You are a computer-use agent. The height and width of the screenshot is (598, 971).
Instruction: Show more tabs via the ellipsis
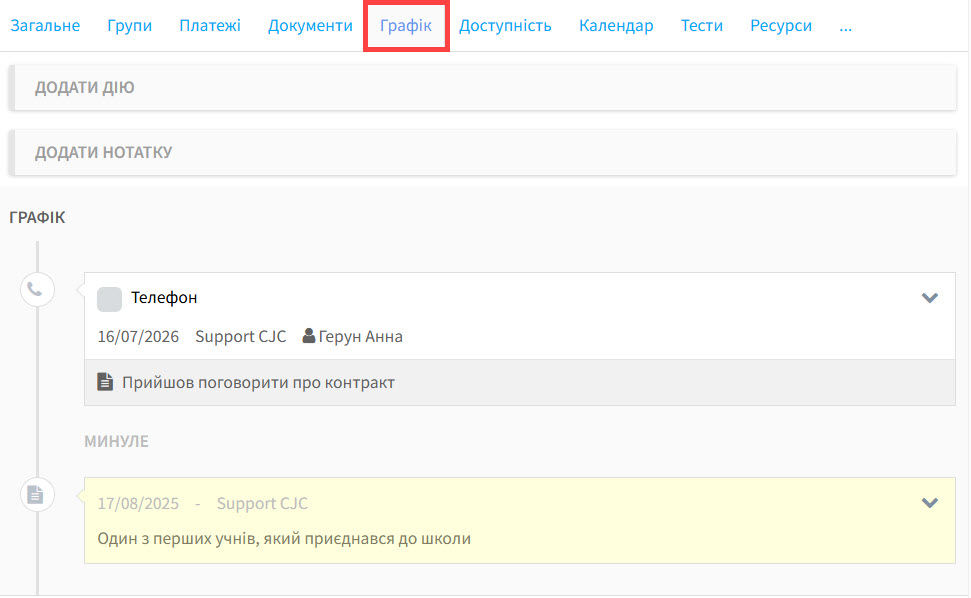click(x=845, y=27)
